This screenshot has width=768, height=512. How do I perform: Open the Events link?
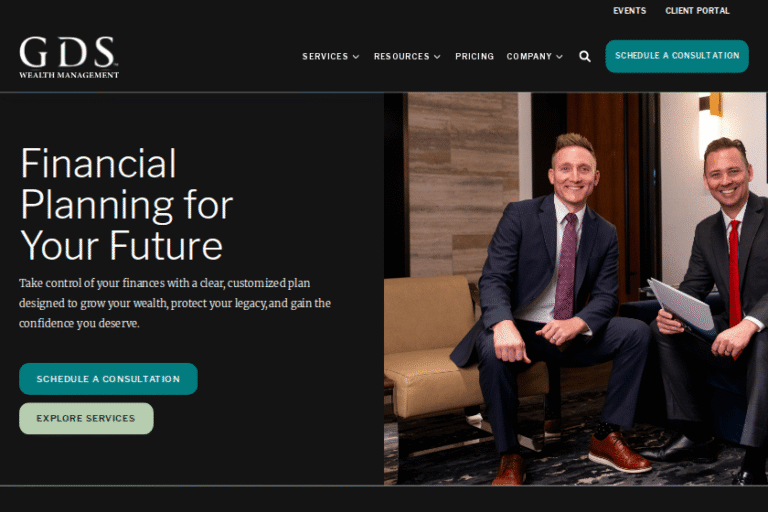pos(629,11)
